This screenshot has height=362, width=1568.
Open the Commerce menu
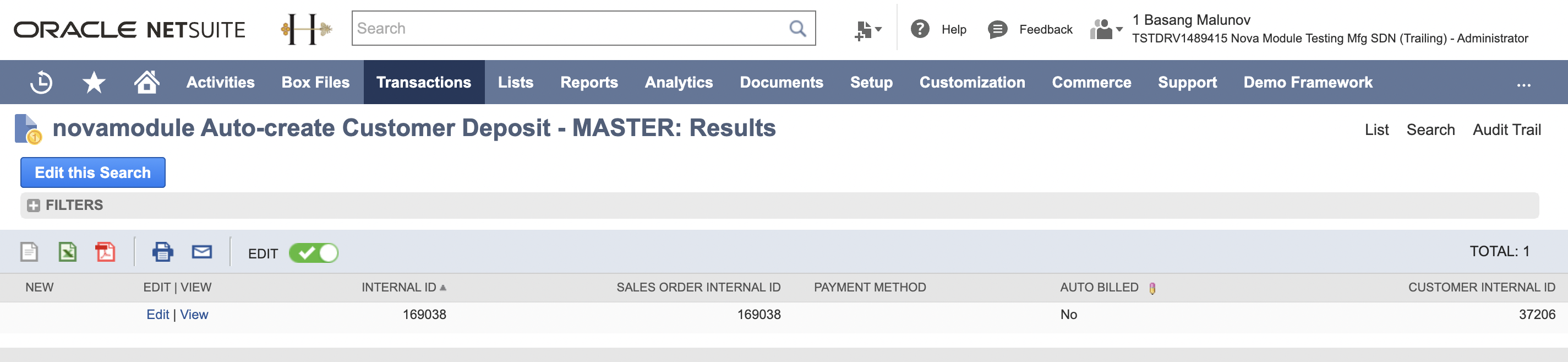click(x=1091, y=82)
